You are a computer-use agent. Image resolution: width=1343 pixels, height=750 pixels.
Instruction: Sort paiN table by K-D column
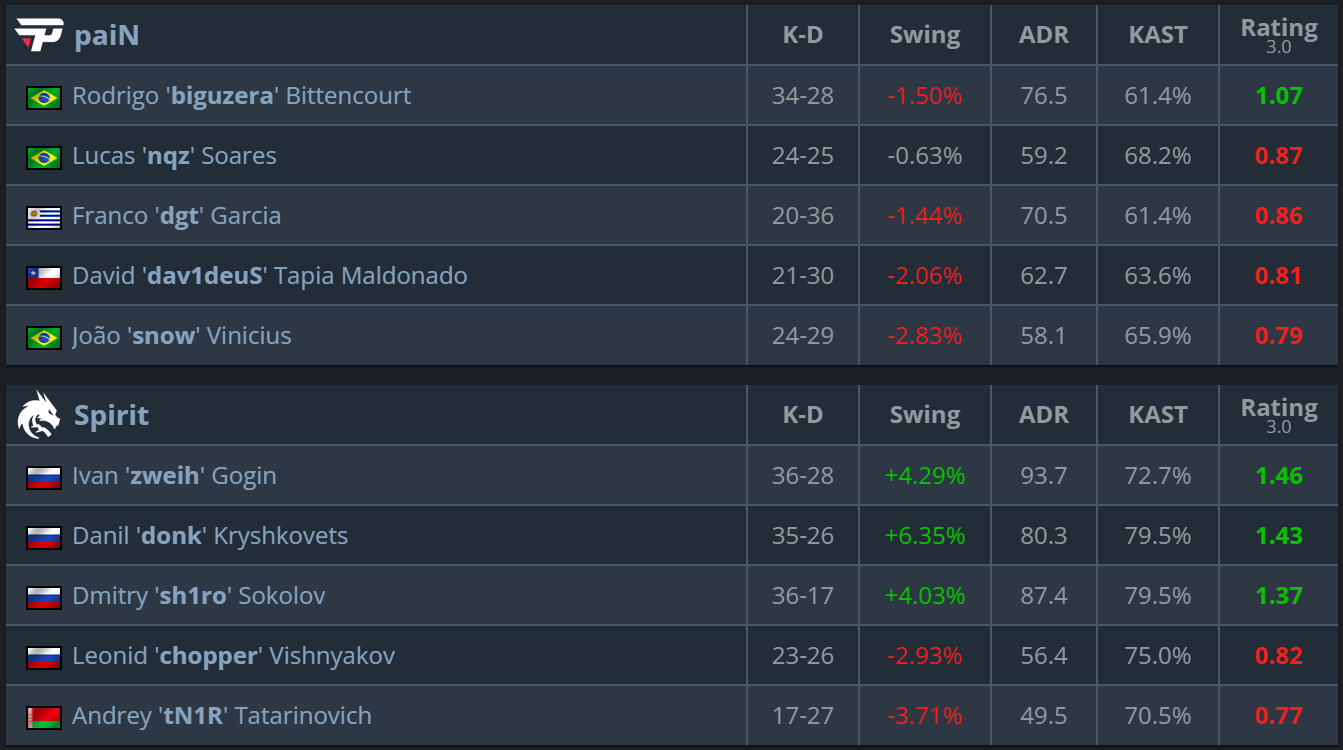point(802,35)
